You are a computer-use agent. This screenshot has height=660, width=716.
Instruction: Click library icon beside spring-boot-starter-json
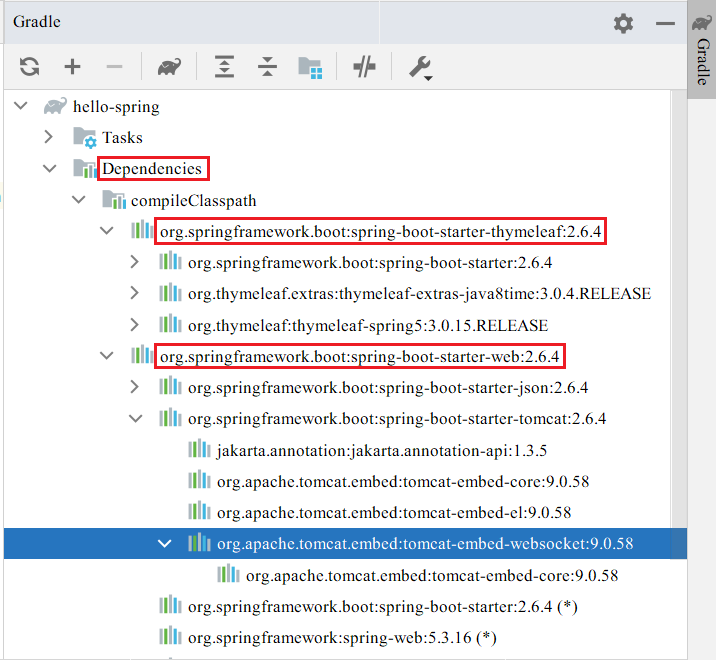click(170, 386)
